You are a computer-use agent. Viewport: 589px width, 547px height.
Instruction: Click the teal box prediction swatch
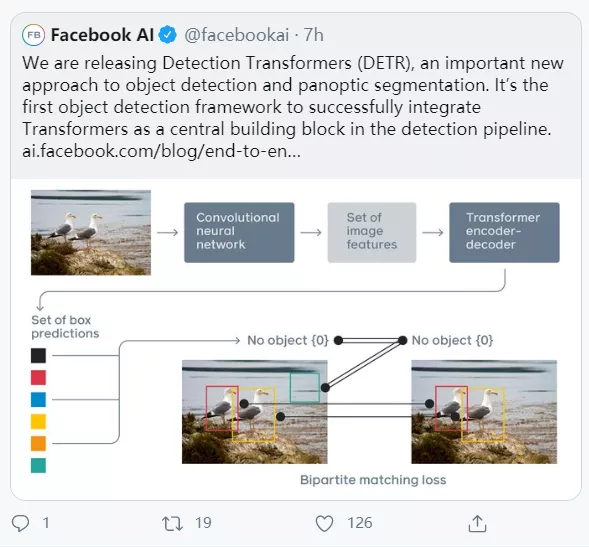(38, 465)
